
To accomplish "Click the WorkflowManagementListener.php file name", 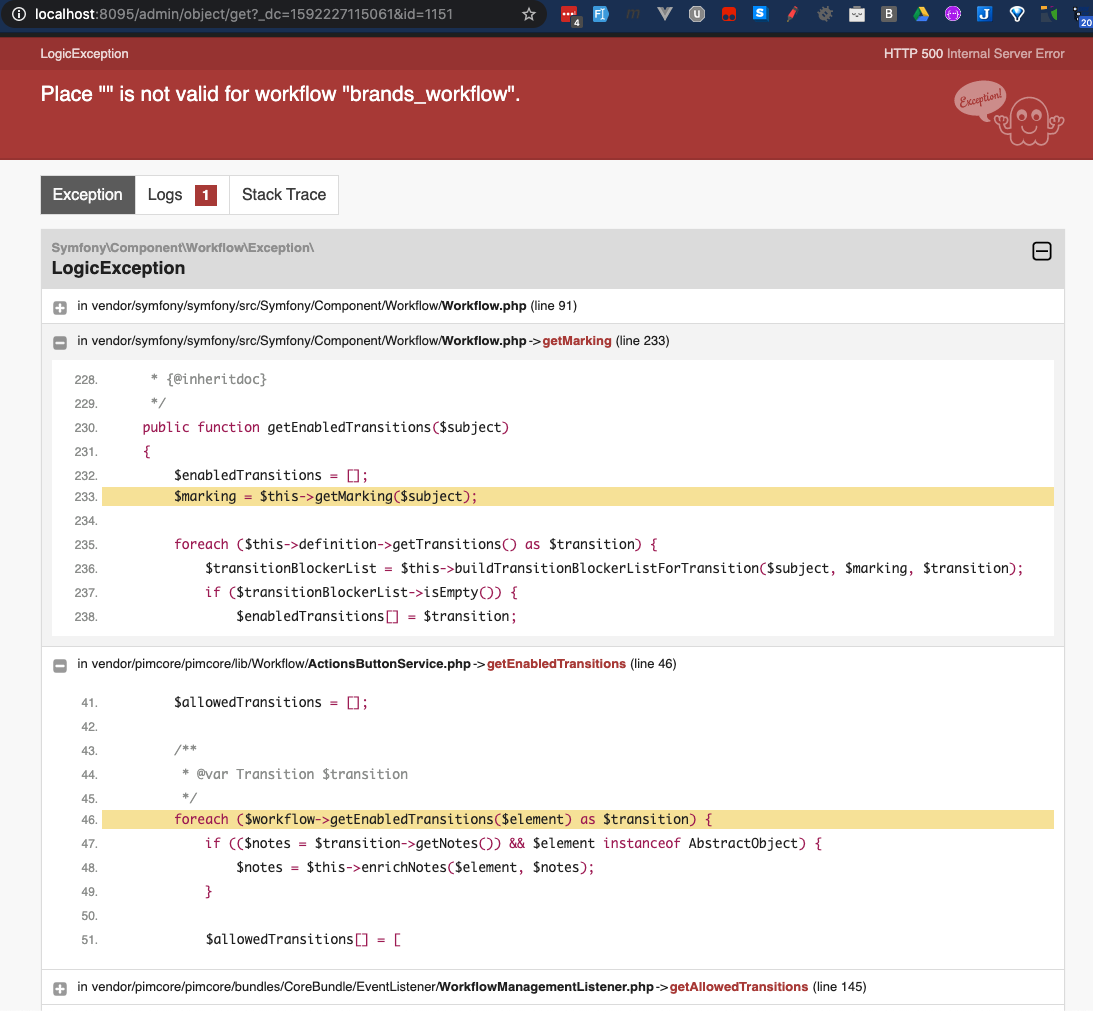I will pyautogui.click(x=546, y=987).
